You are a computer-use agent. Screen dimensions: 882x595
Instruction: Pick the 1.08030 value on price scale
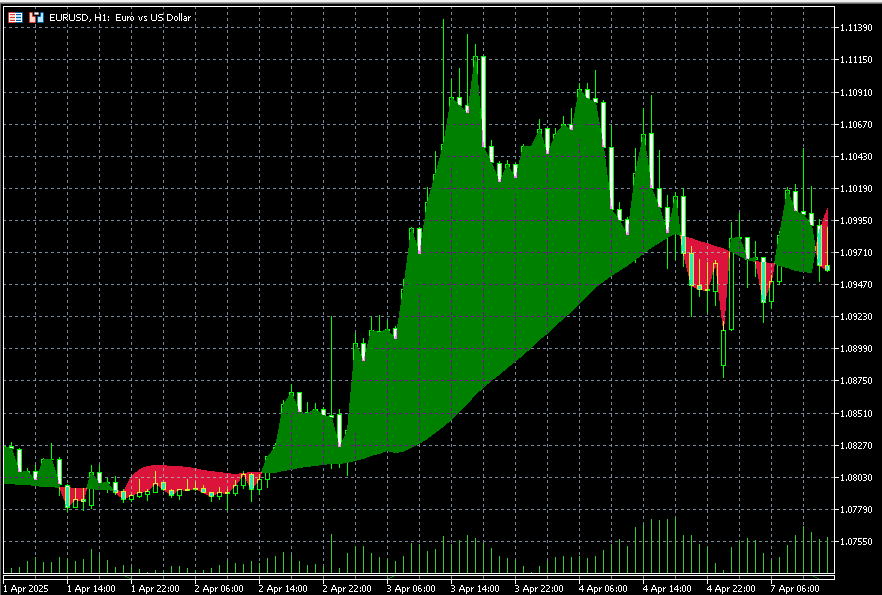click(x=856, y=477)
